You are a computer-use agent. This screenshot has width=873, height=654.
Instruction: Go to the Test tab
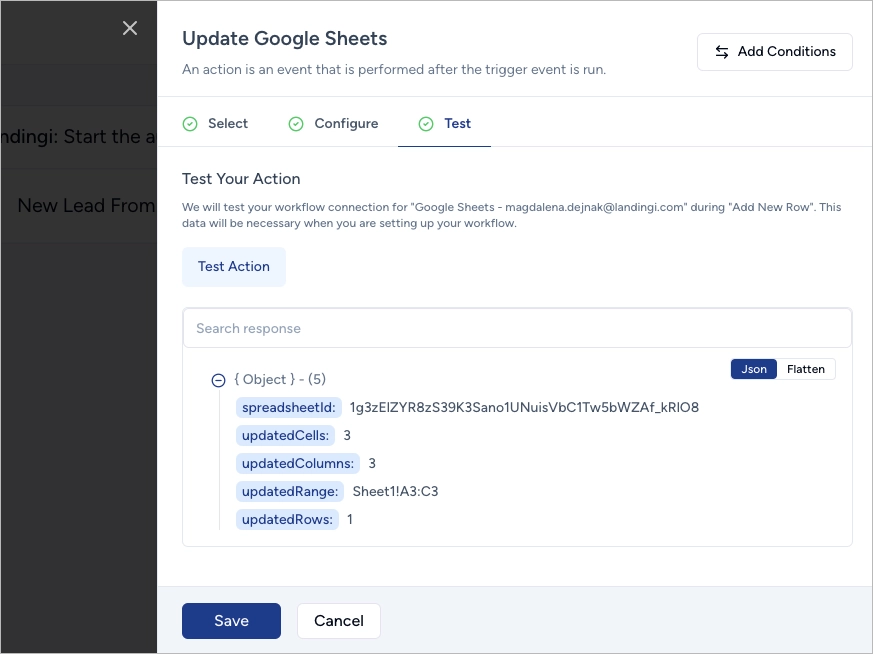click(457, 124)
